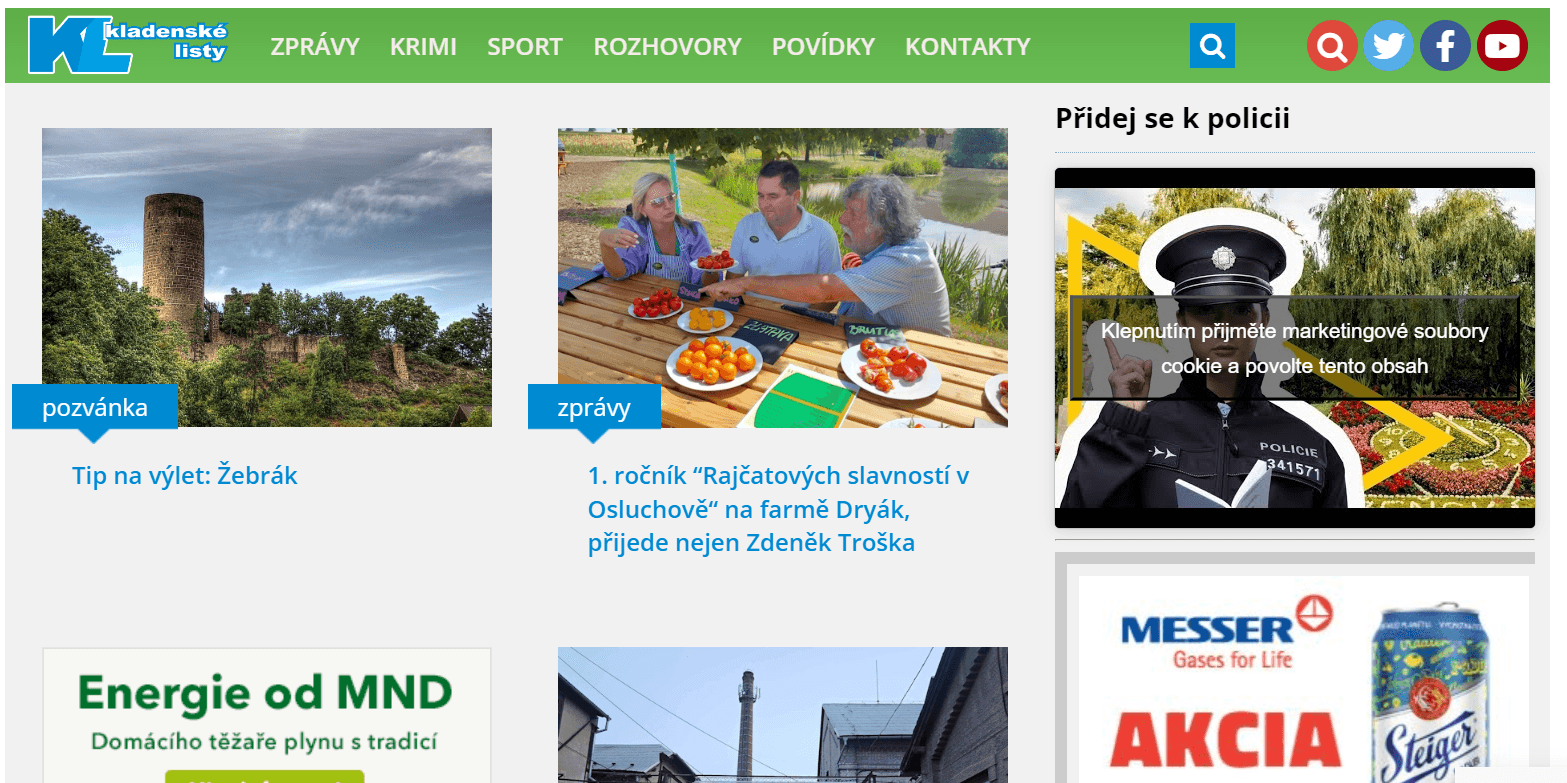Select SPORT in the navigation bar
The width and height of the screenshot is (1567, 783).
(525, 46)
